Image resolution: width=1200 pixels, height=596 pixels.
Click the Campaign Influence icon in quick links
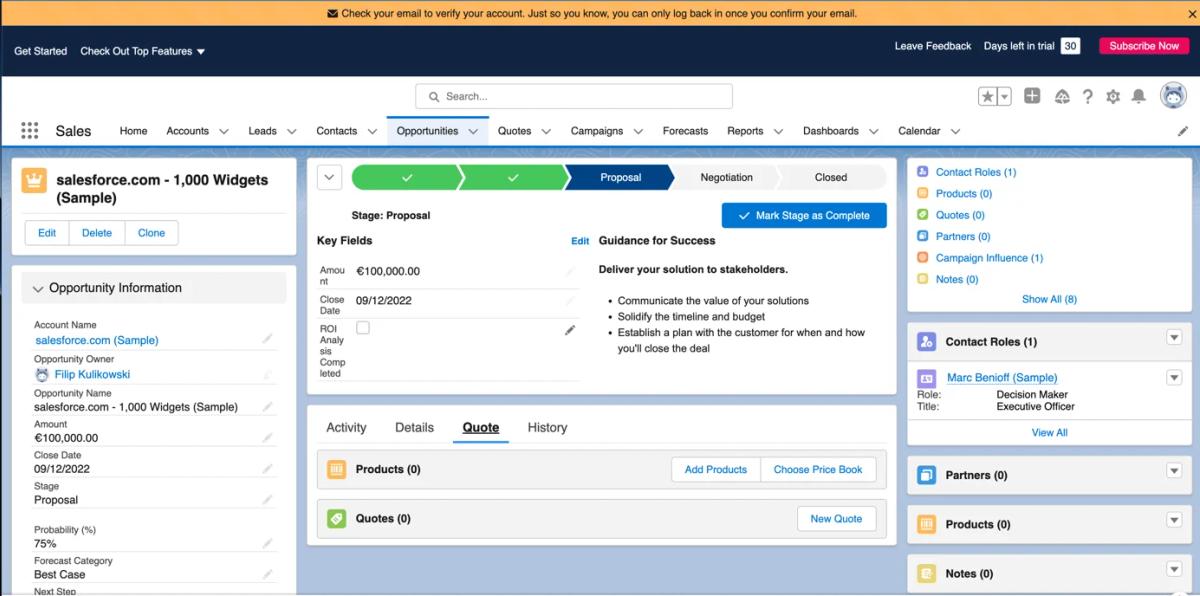923,258
